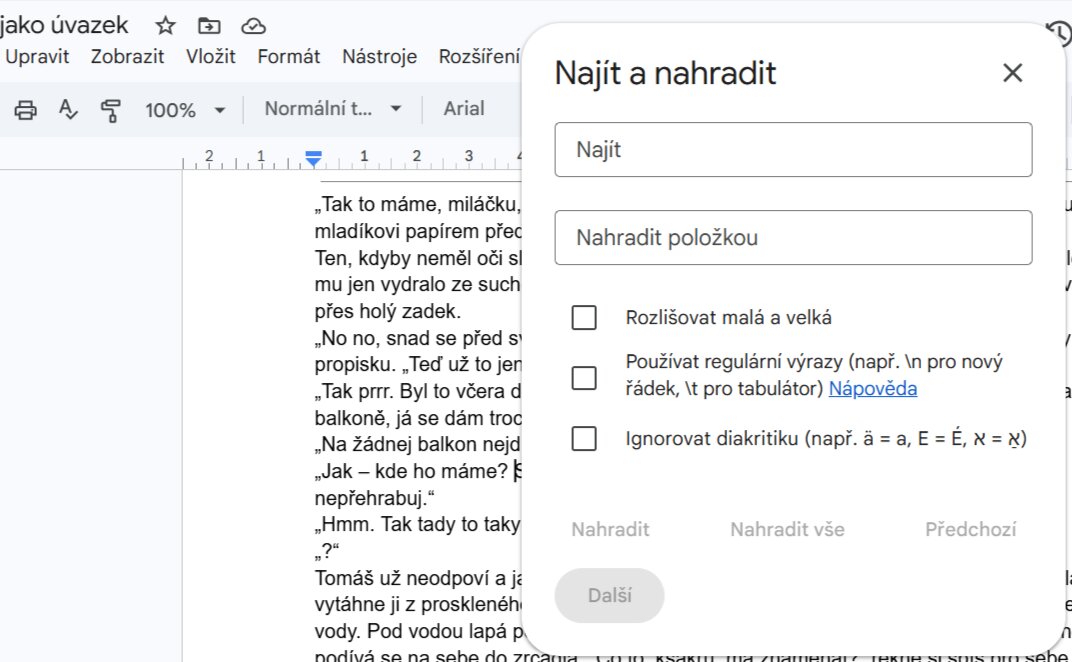Image resolution: width=1072 pixels, height=662 pixels.
Task: Open the Formát menu
Action: pos(289,56)
